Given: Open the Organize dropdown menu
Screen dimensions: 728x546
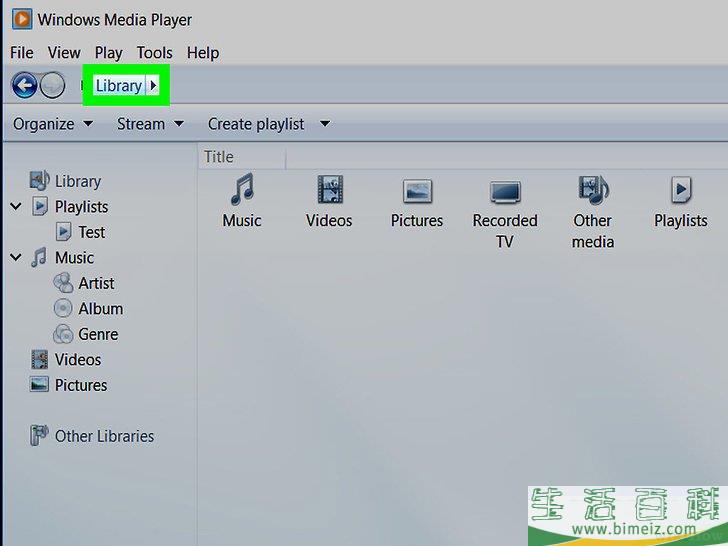Looking at the screenshot, I should [x=52, y=124].
